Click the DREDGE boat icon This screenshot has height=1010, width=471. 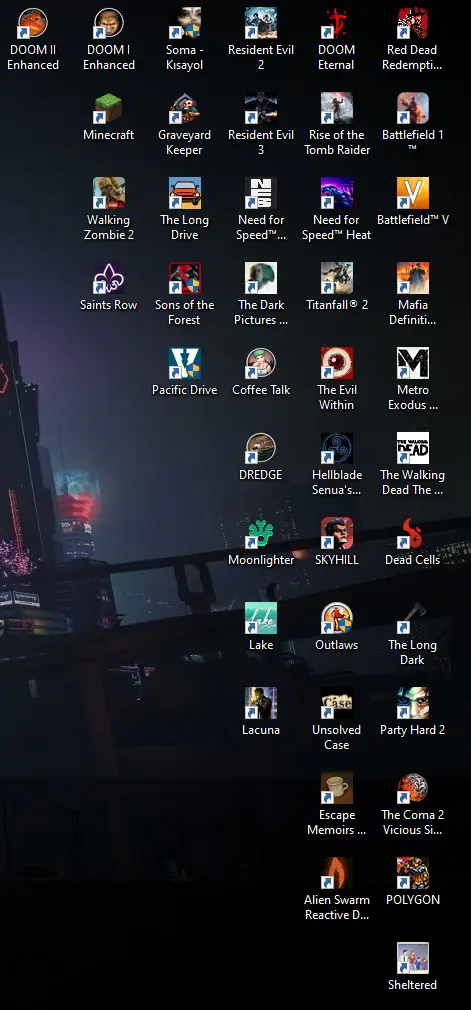(261, 449)
